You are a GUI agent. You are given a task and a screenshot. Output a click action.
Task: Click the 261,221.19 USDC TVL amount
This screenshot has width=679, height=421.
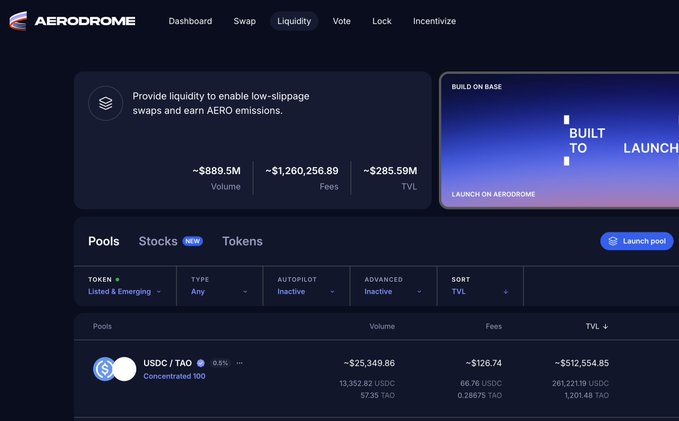[x=581, y=383]
